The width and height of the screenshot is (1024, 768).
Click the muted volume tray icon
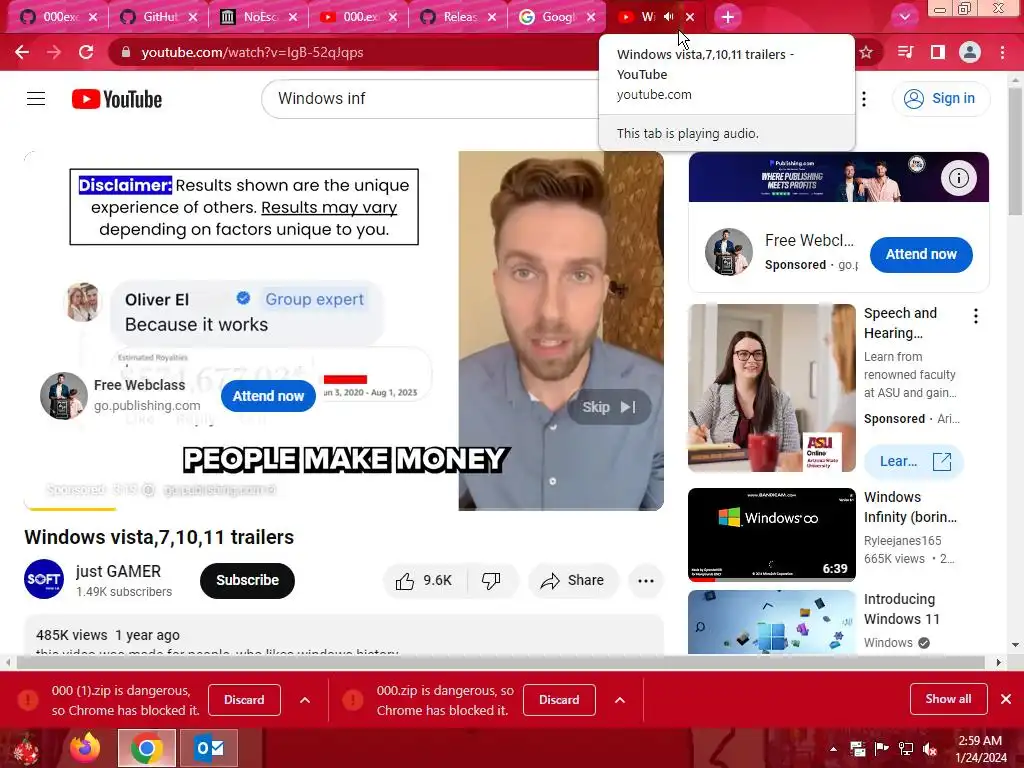click(929, 748)
